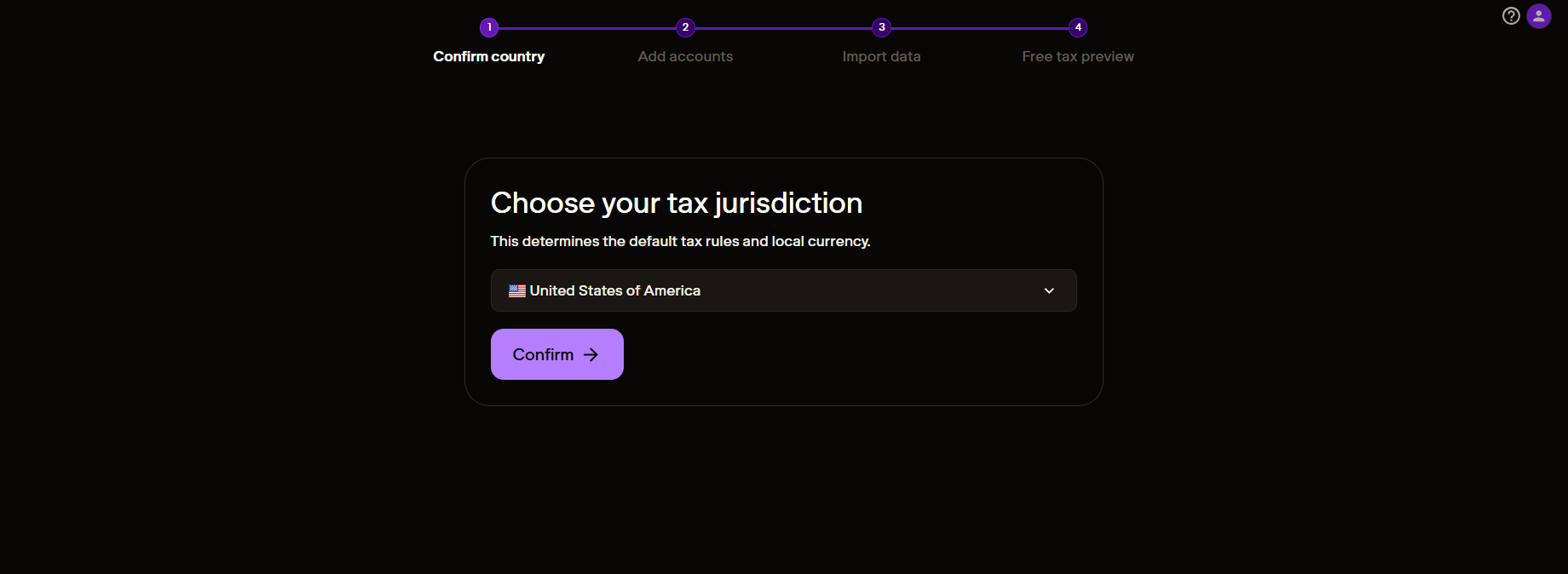Expand the United States of America selection
This screenshot has width=1568, height=574.
coord(782,290)
